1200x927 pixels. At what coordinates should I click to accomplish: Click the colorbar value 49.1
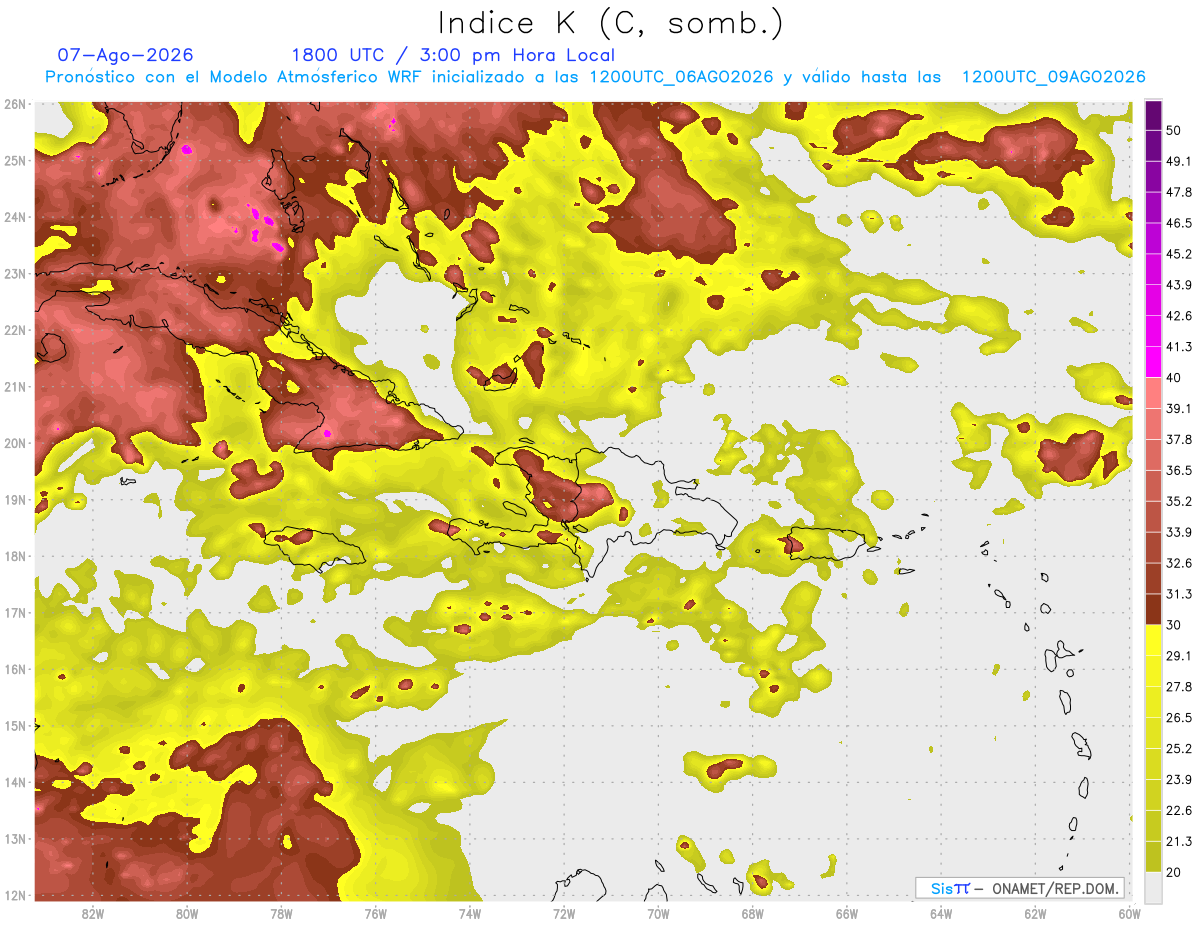1179,161
